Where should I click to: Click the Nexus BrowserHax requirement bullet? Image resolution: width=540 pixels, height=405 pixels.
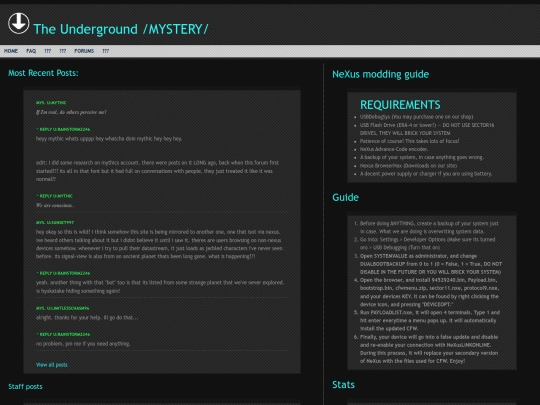point(408,166)
